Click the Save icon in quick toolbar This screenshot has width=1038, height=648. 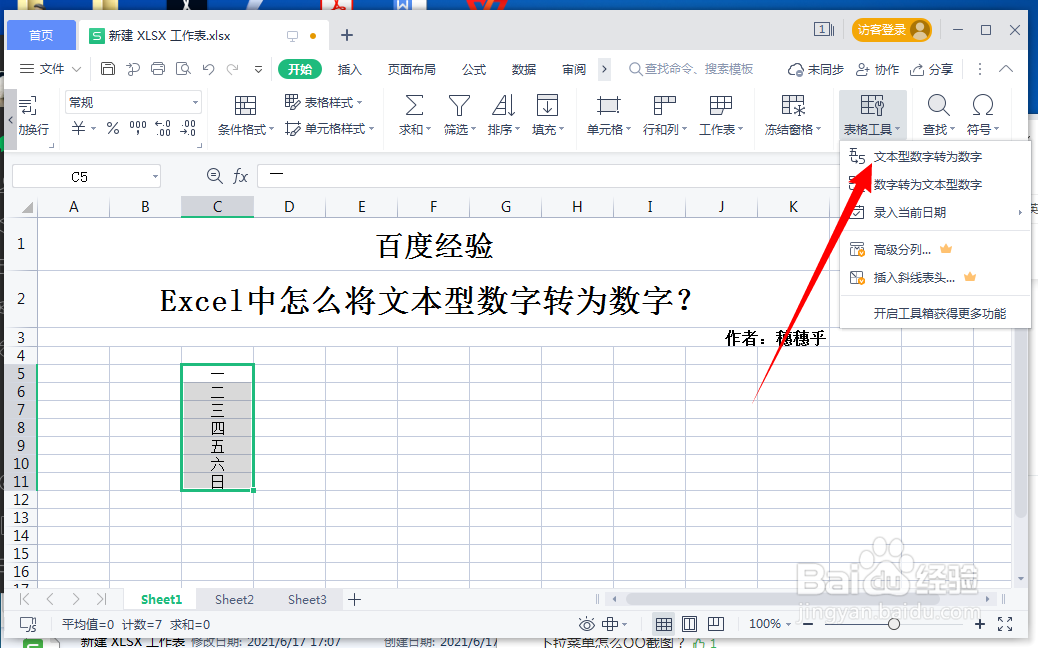[108, 69]
